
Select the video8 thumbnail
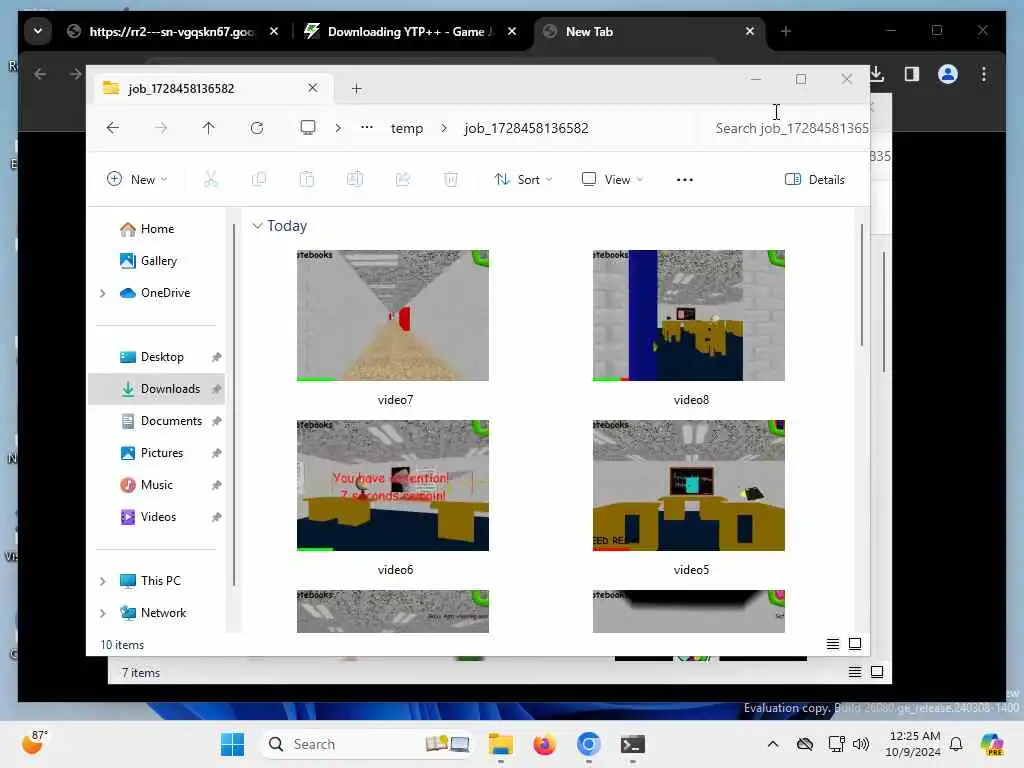[688, 315]
